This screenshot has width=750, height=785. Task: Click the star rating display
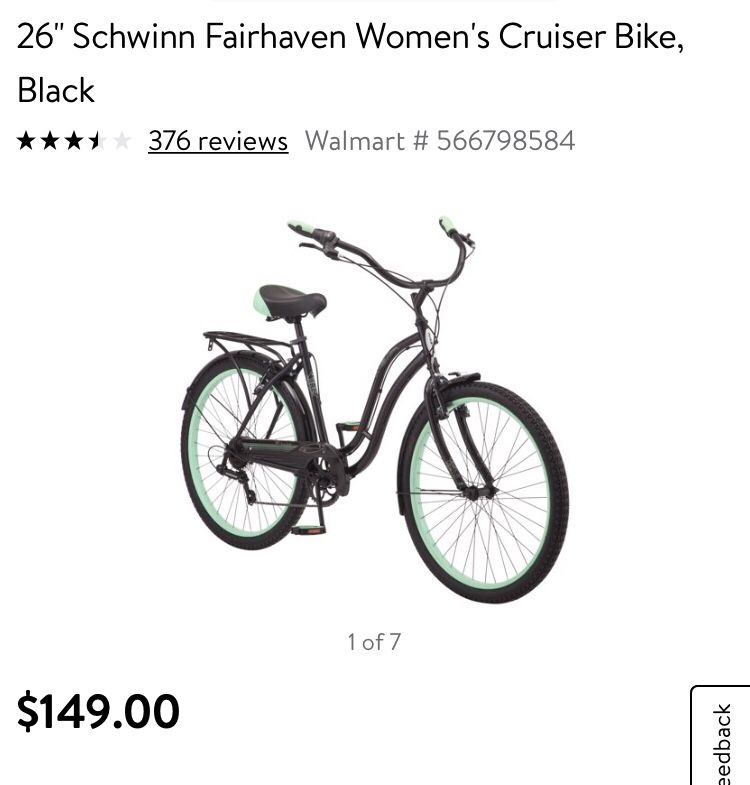click(x=74, y=141)
